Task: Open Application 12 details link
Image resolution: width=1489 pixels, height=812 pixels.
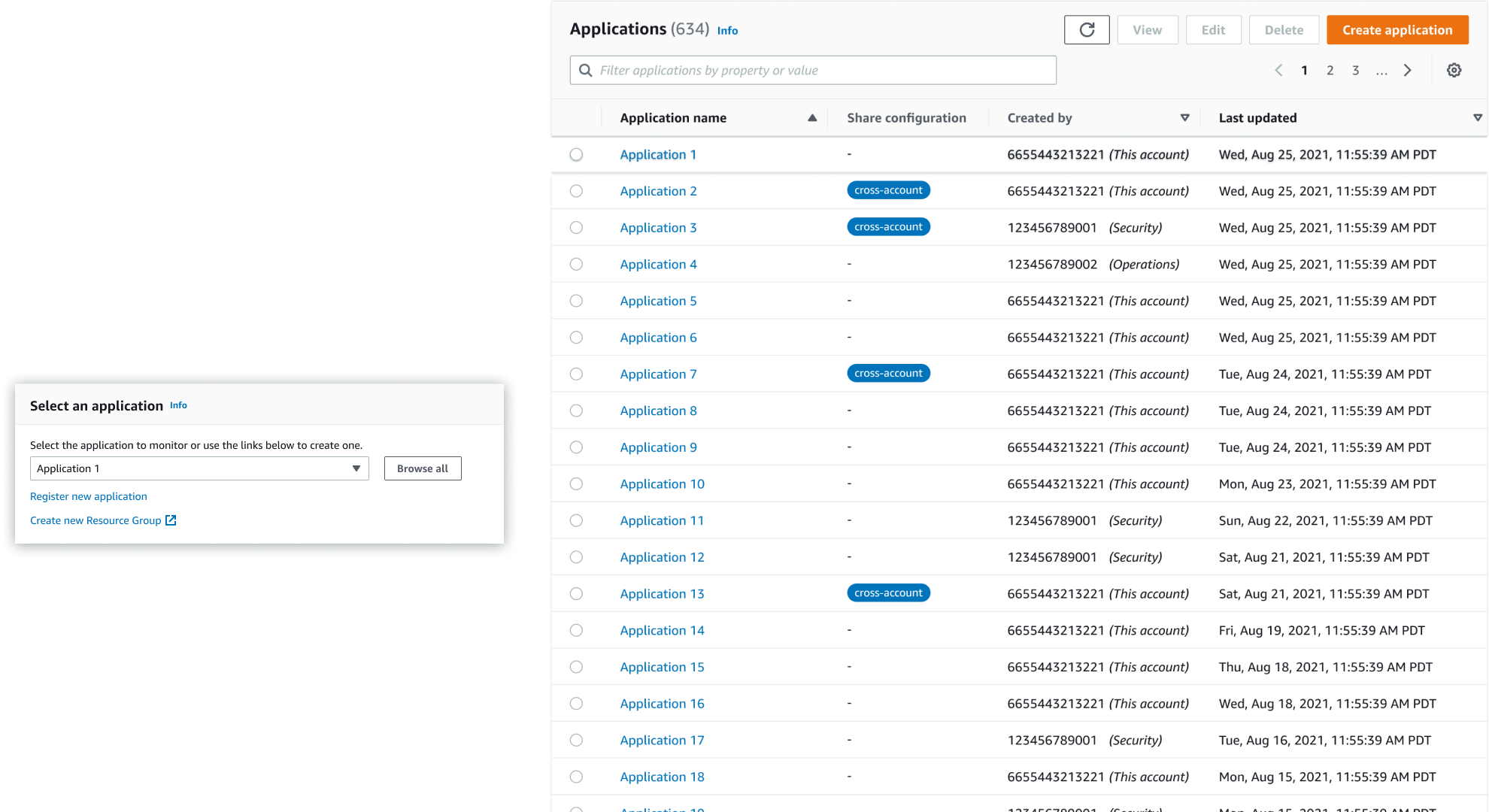Action: tap(662, 557)
